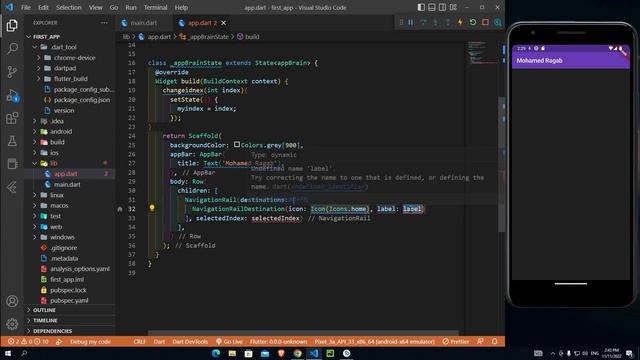Open the Extensions view
Image resolution: width=640 pixels, height=360 pixels.
click(x=12, y=118)
